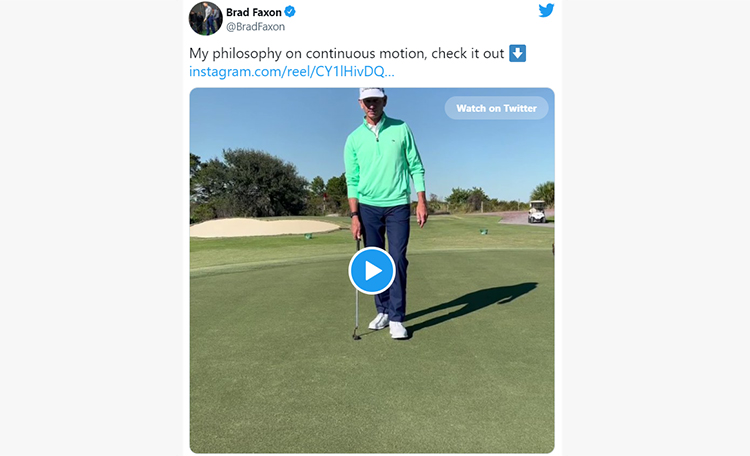Click the large trees behind the bunker
The height and width of the screenshot is (456, 750).
coord(249,182)
